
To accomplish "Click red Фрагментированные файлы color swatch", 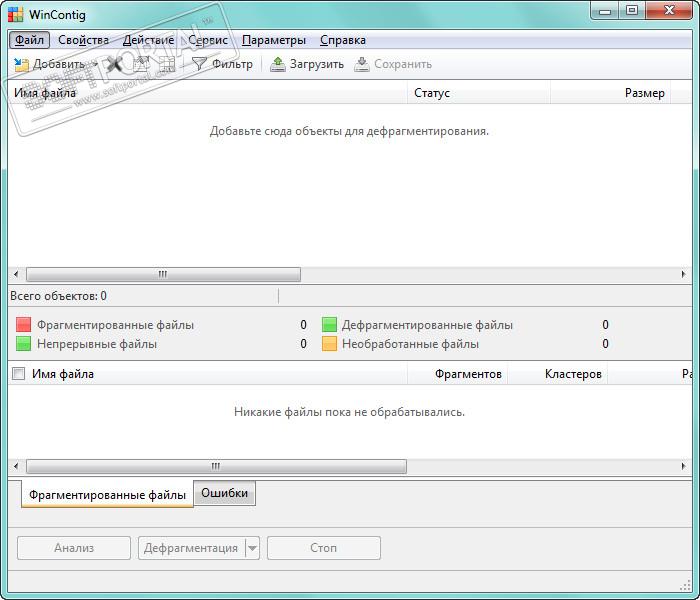I will pyautogui.click(x=23, y=325).
